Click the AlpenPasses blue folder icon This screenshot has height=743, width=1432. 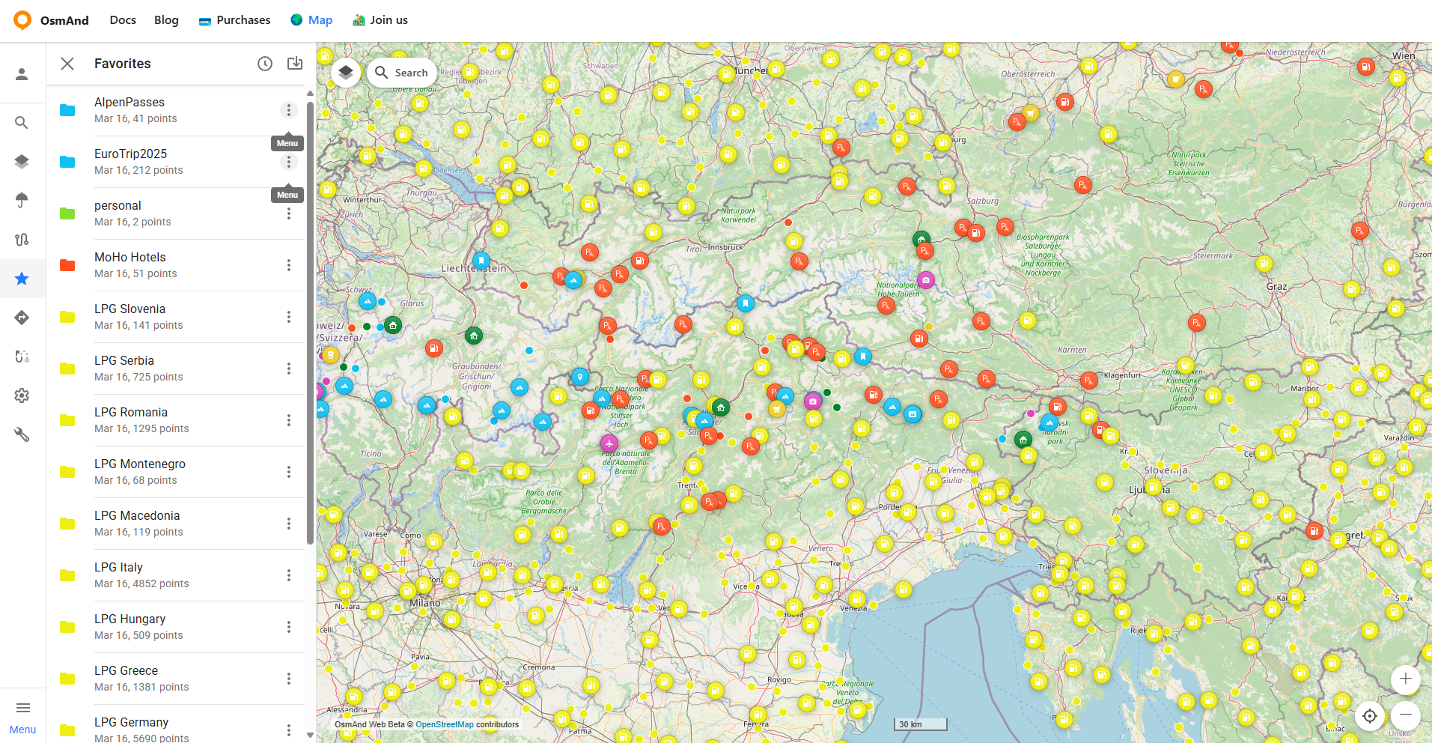click(x=67, y=110)
